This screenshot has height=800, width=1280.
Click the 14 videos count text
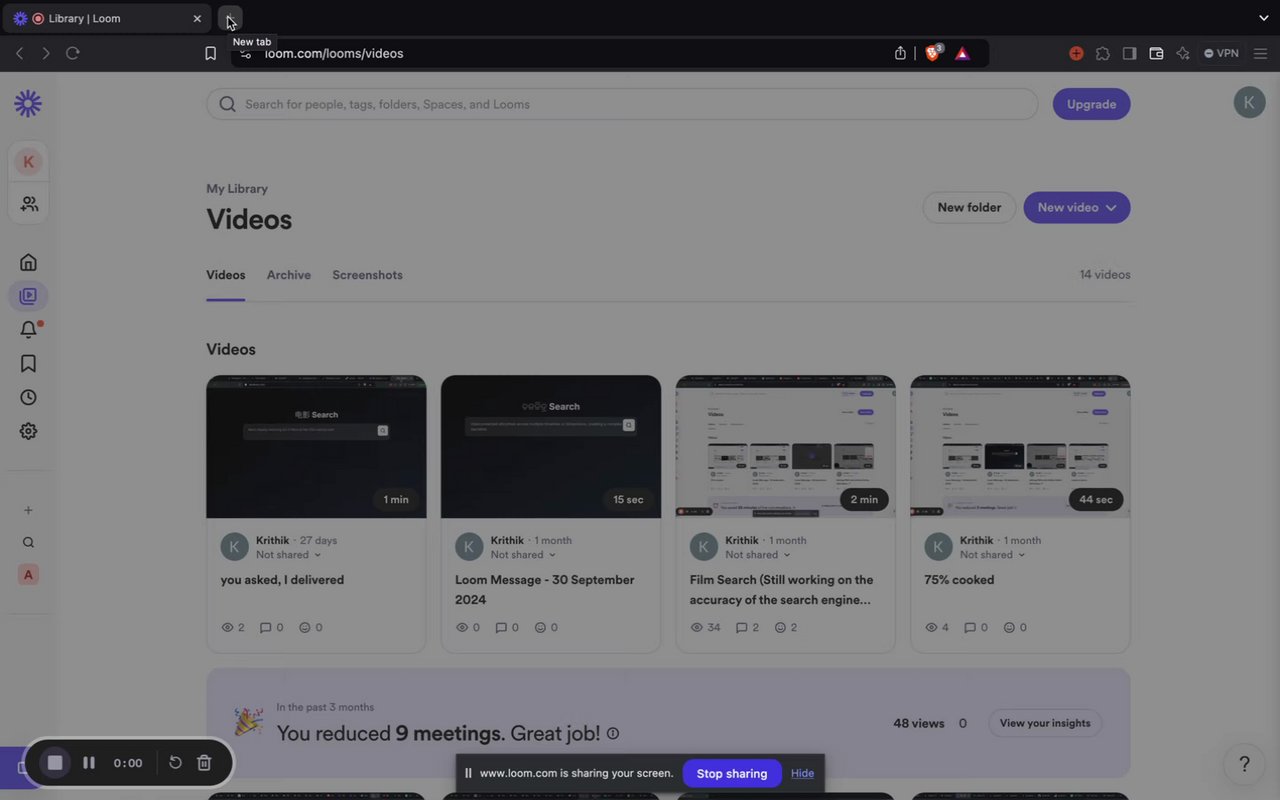1105,275
